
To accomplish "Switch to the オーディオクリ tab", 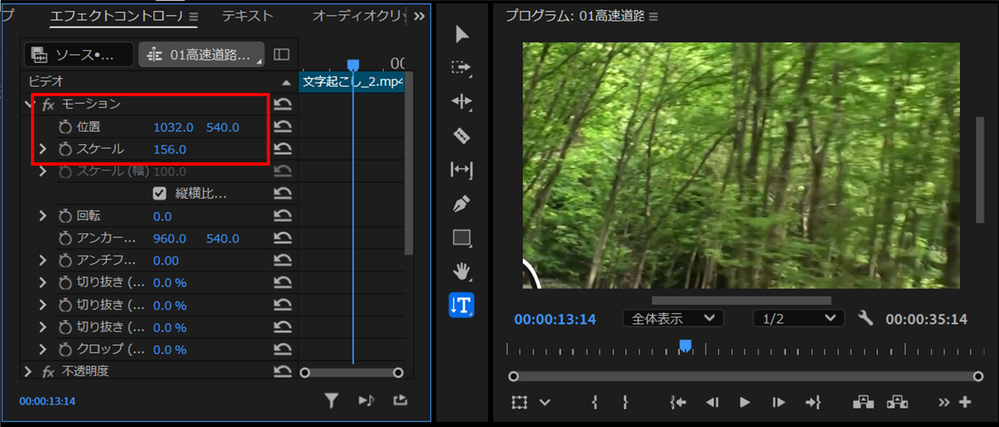I will coord(359,17).
